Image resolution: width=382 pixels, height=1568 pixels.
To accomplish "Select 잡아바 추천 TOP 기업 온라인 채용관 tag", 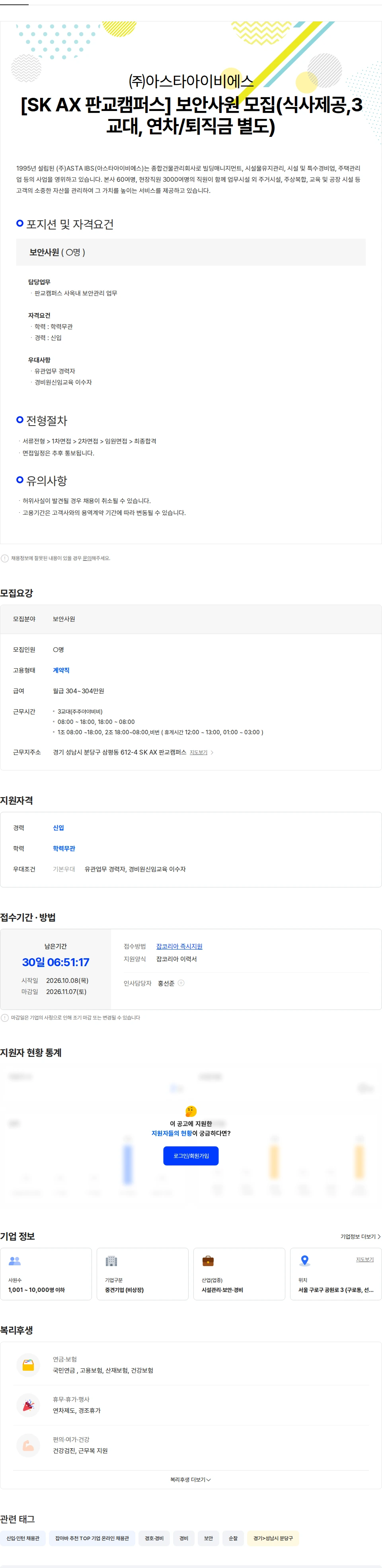I will click(x=92, y=1538).
